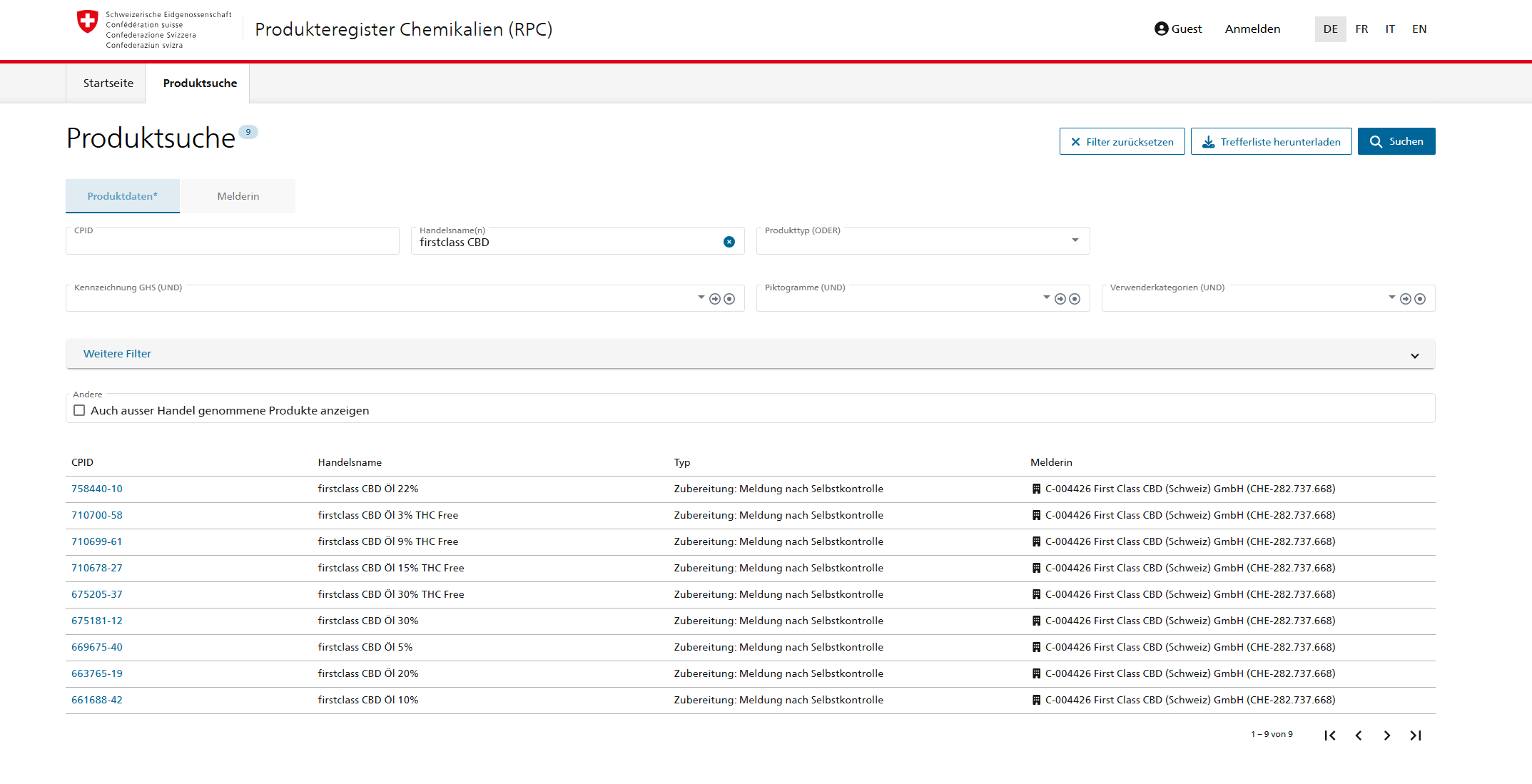The image size is (1532, 784).
Task: Go to first page of results
Action: coord(1329,735)
